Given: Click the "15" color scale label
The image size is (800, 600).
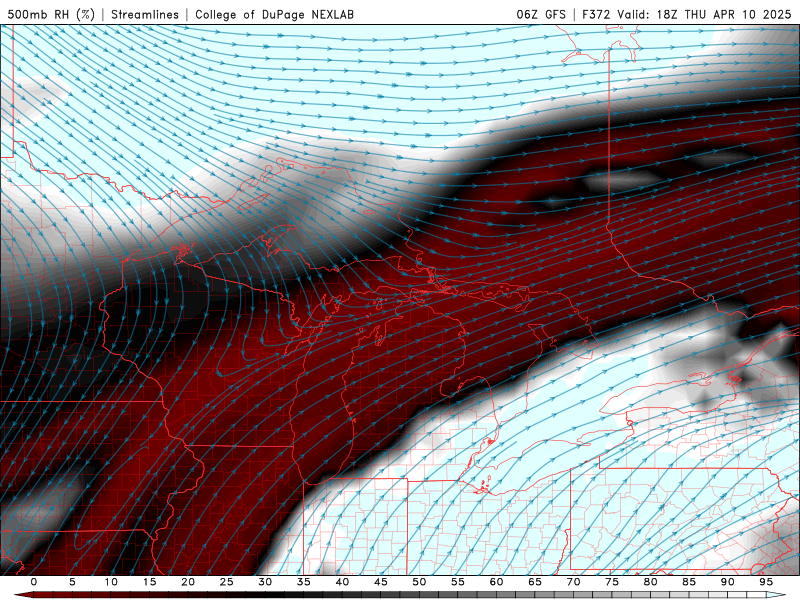Looking at the screenshot, I should click(149, 582).
